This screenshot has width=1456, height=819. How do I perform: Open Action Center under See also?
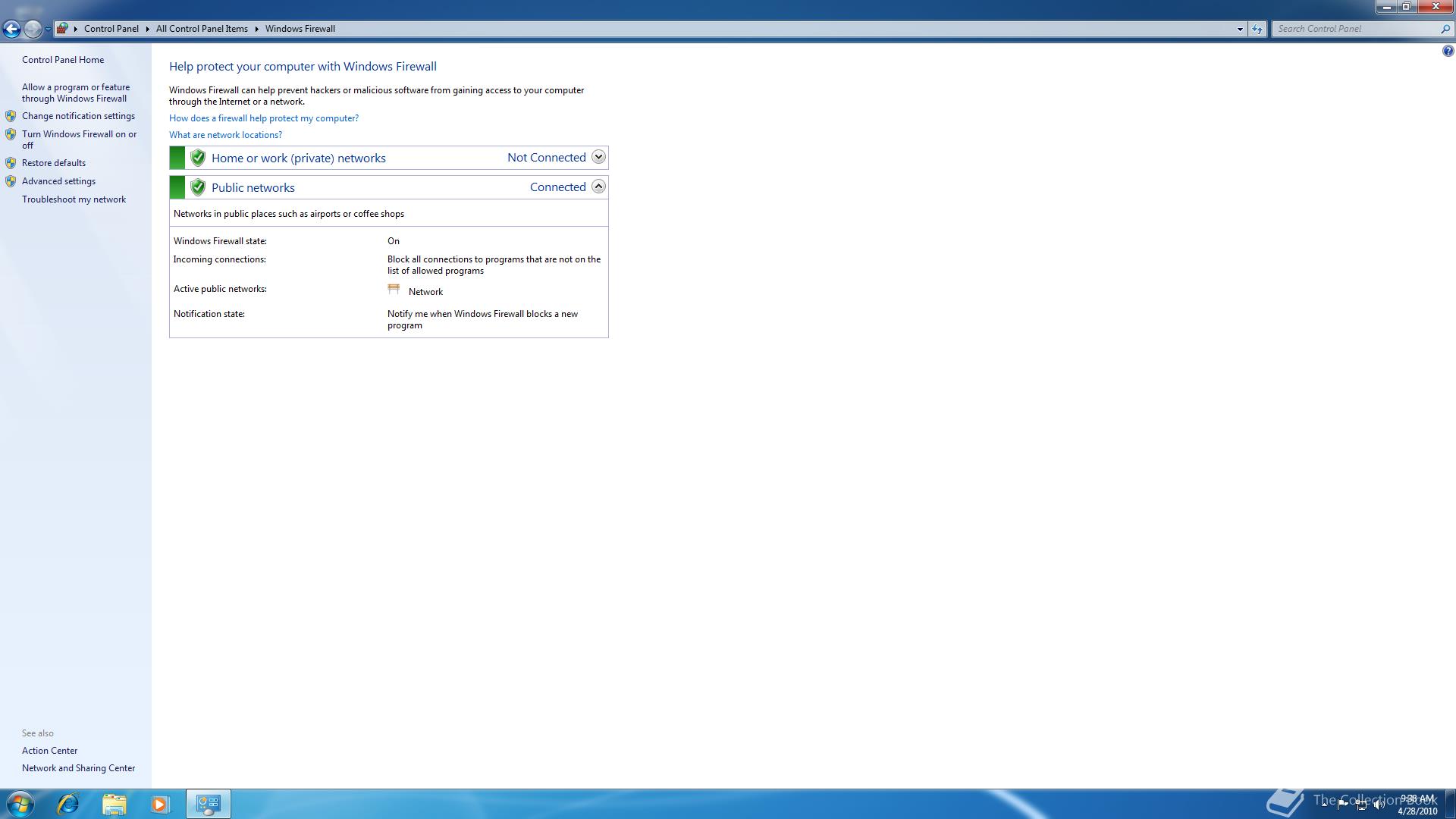[x=49, y=751]
